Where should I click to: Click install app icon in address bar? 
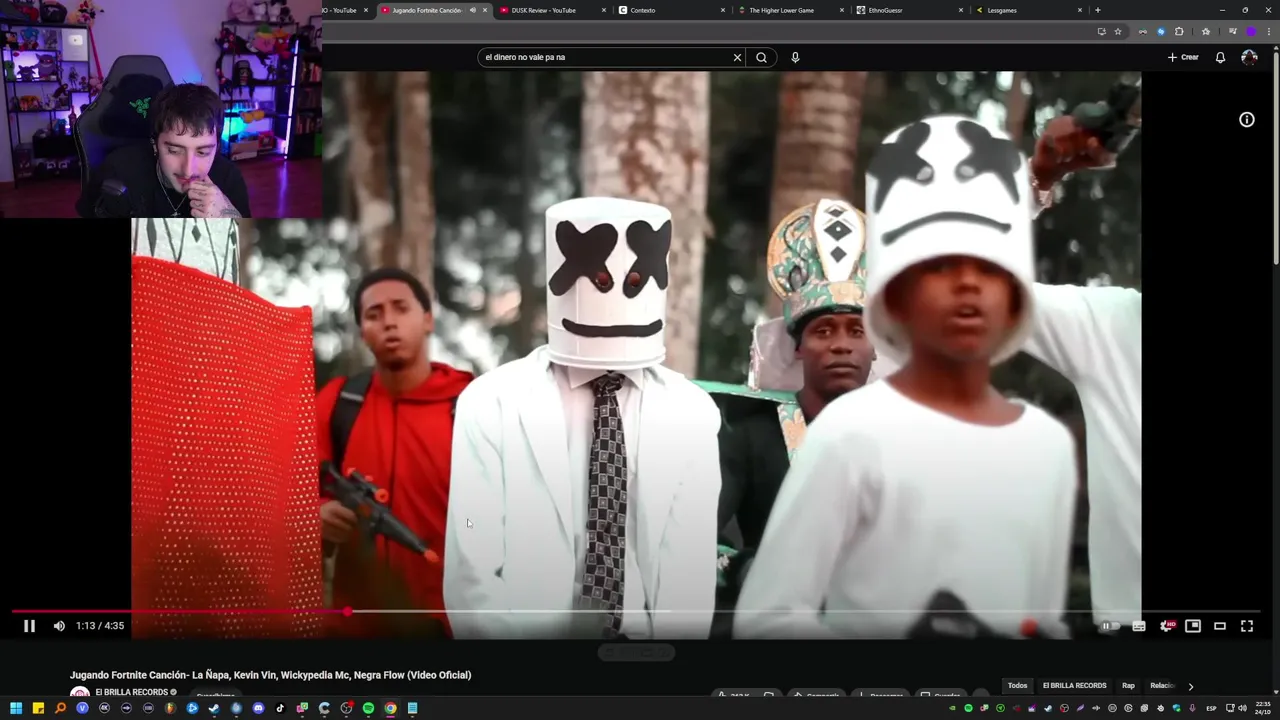coord(1101,31)
